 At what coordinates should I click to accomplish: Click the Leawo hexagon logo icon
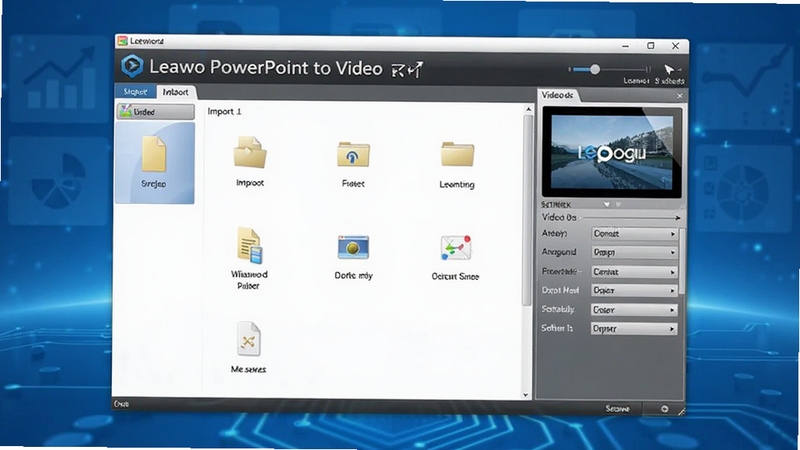point(132,66)
